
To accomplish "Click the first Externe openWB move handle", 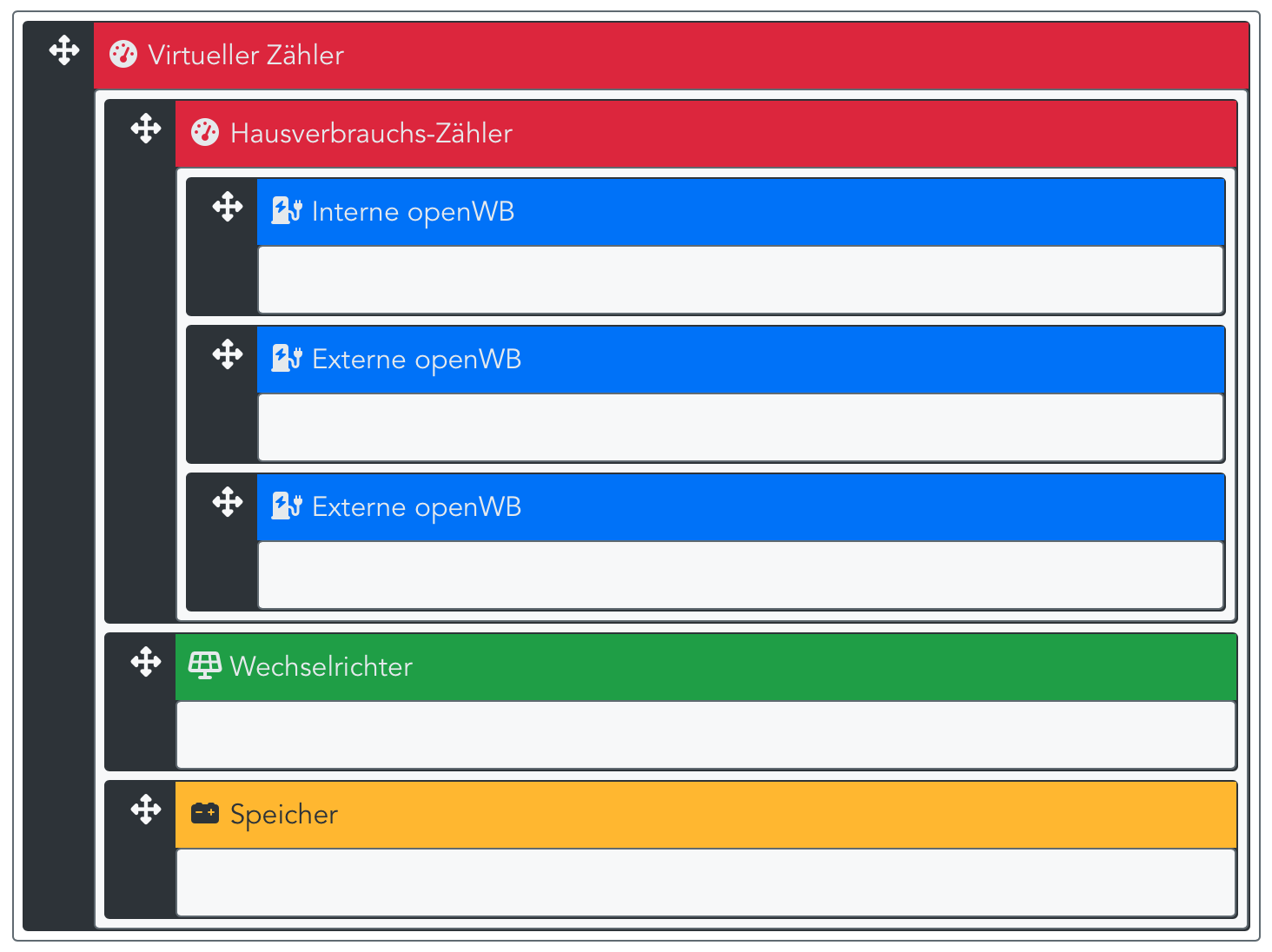I will [228, 354].
